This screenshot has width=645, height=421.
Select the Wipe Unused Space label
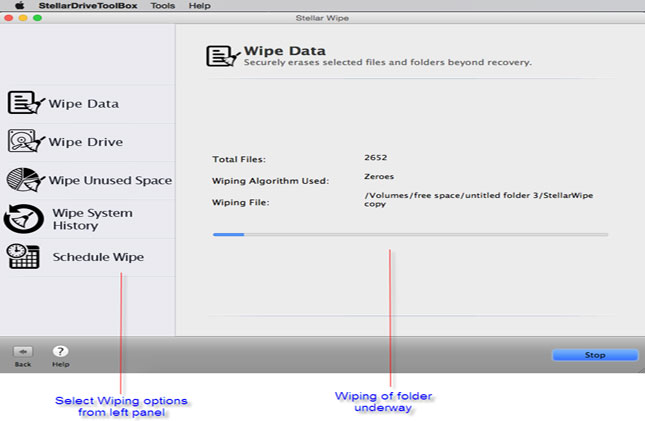[x=110, y=181]
